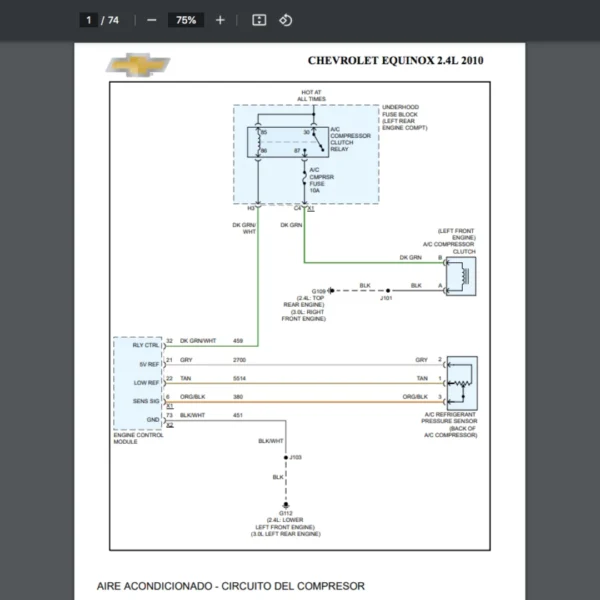Click the A/C refrigerant pressure sensor symbol
This screenshot has width=600, height=600.
[x=461, y=382]
